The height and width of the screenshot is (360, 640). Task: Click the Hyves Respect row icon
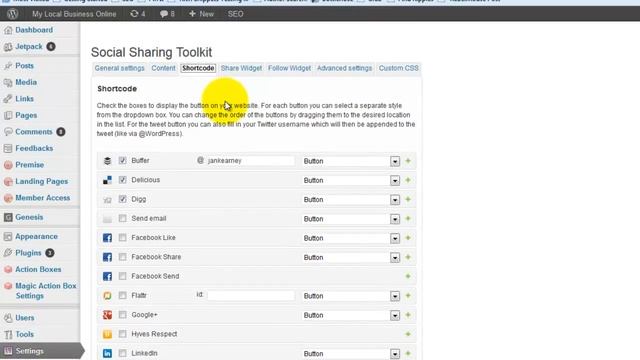point(107,334)
